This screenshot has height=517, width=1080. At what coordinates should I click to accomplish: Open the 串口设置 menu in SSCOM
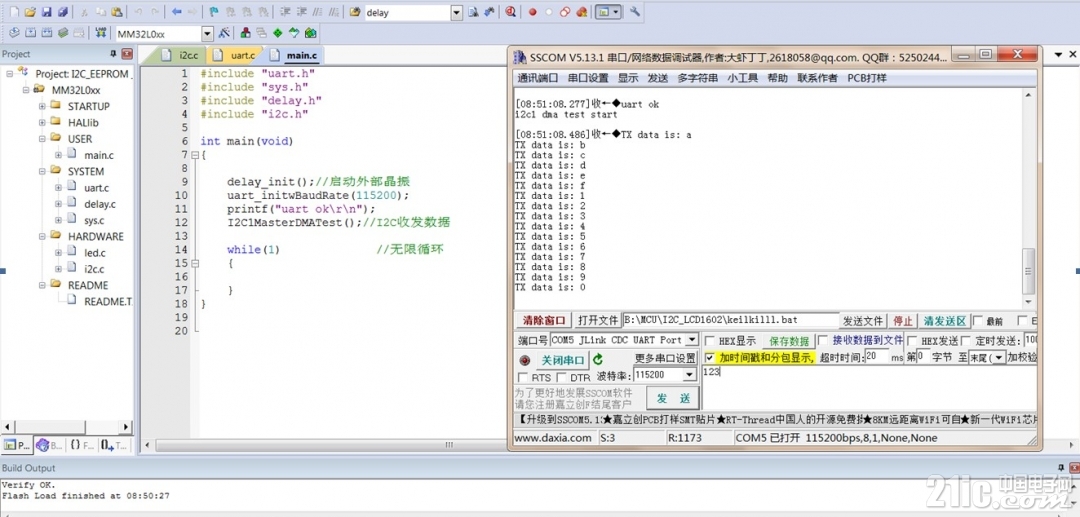coord(588,78)
